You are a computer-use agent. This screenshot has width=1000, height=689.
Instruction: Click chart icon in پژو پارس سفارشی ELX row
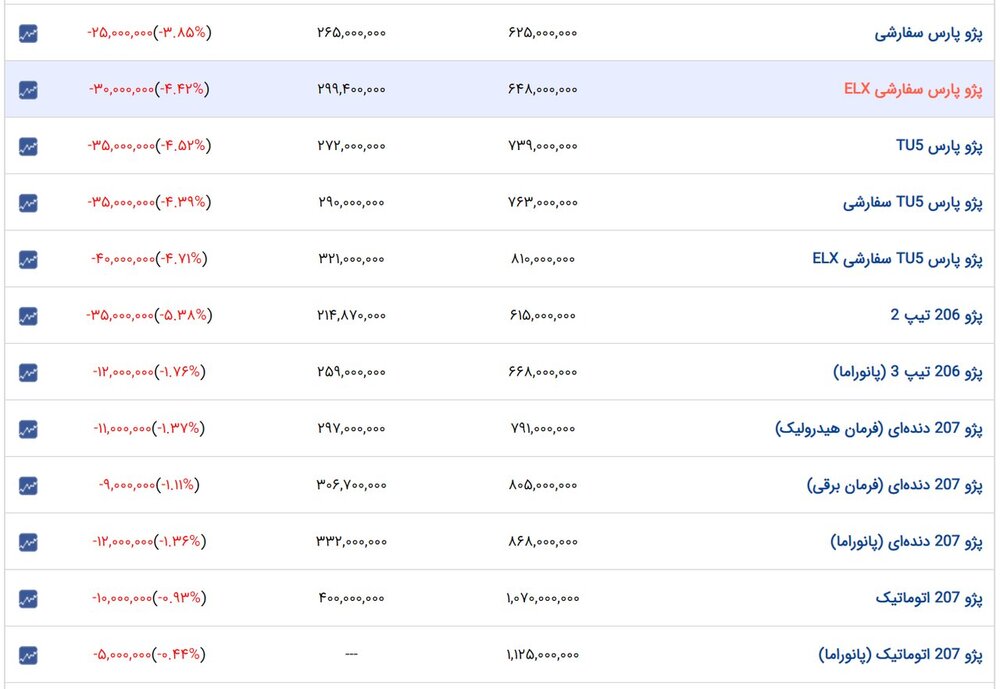(x=28, y=89)
